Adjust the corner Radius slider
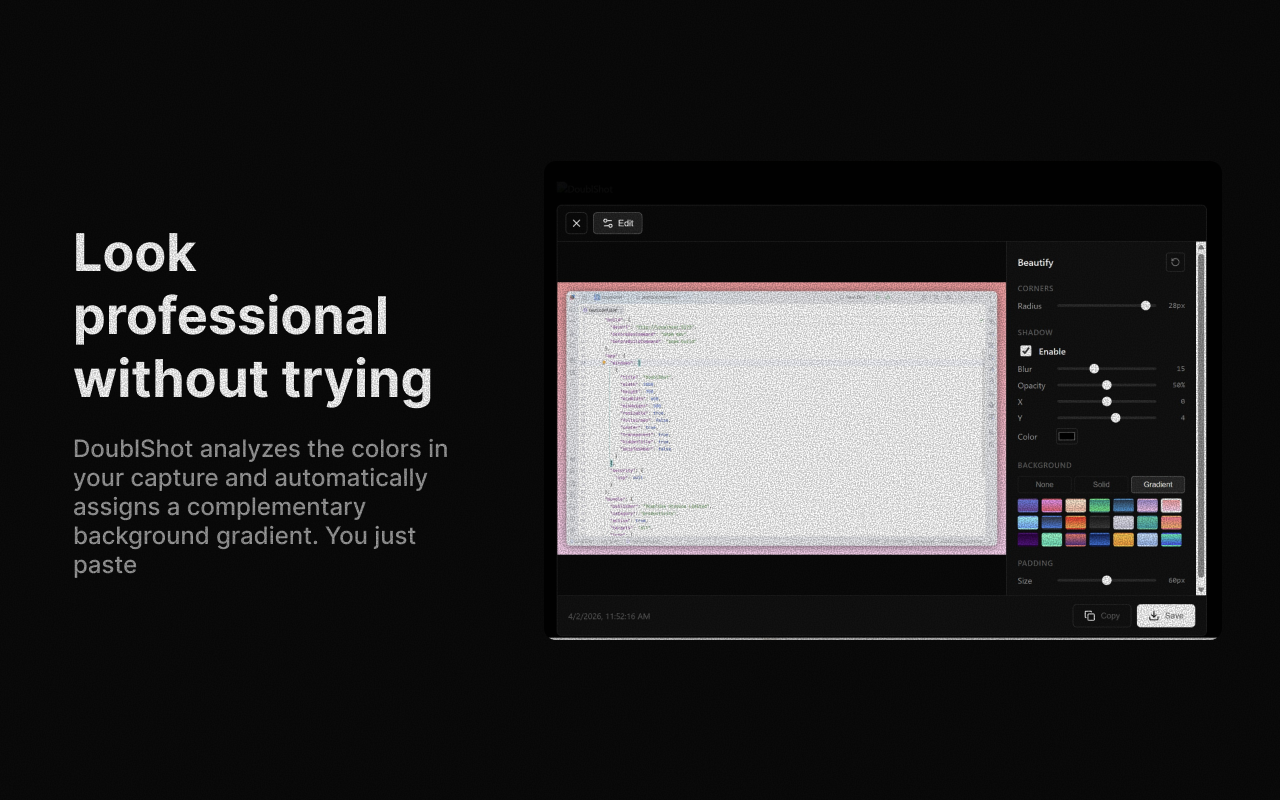The image size is (1280, 800). (1106, 305)
